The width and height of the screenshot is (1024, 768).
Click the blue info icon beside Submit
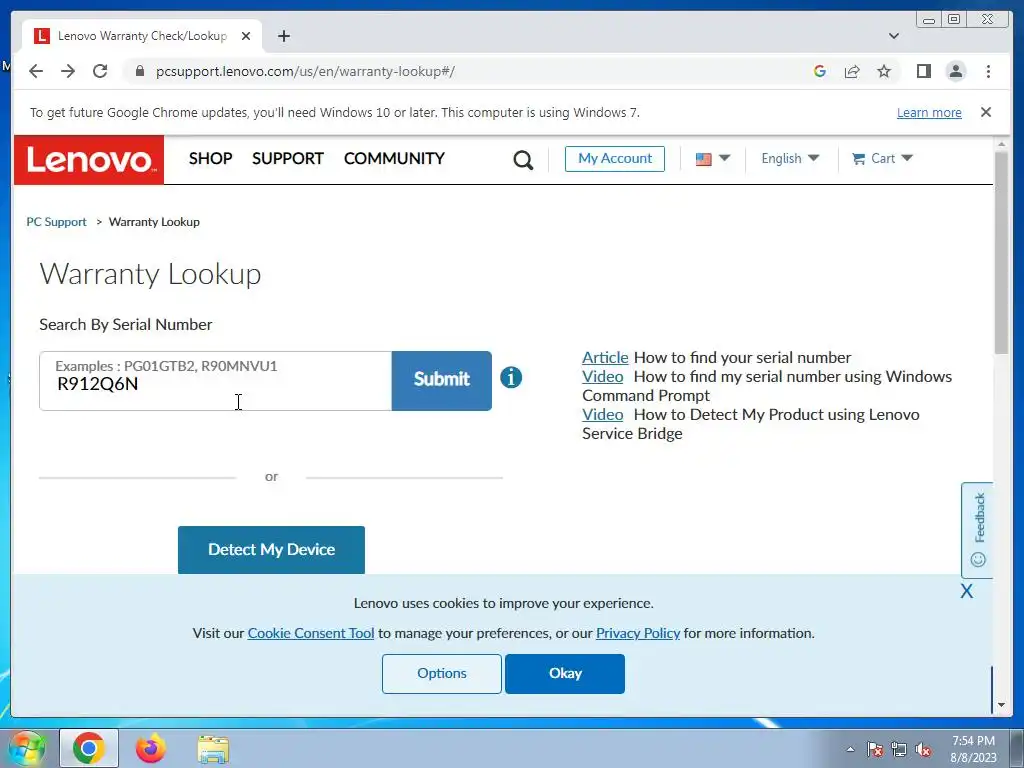click(x=511, y=377)
